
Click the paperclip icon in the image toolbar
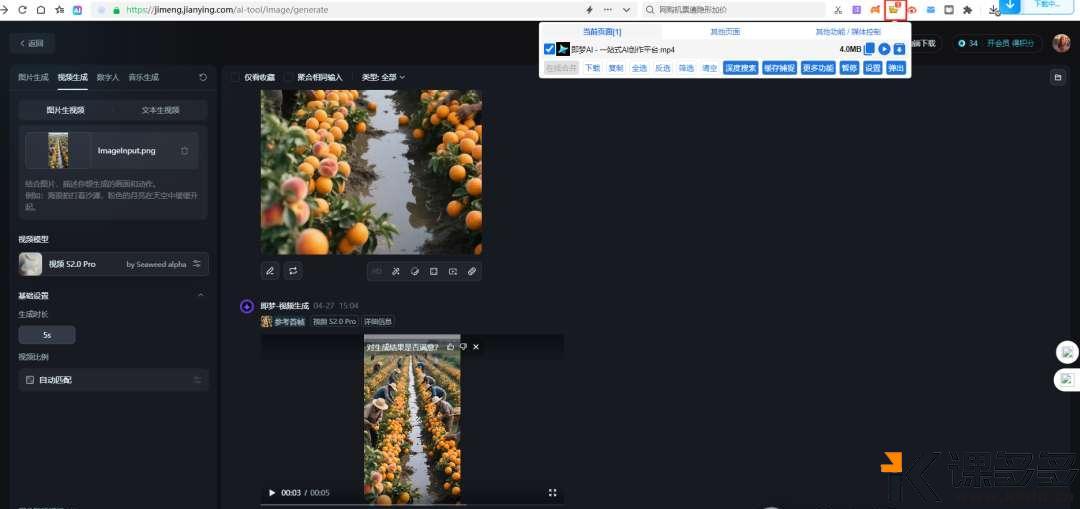pyautogui.click(x=472, y=271)
